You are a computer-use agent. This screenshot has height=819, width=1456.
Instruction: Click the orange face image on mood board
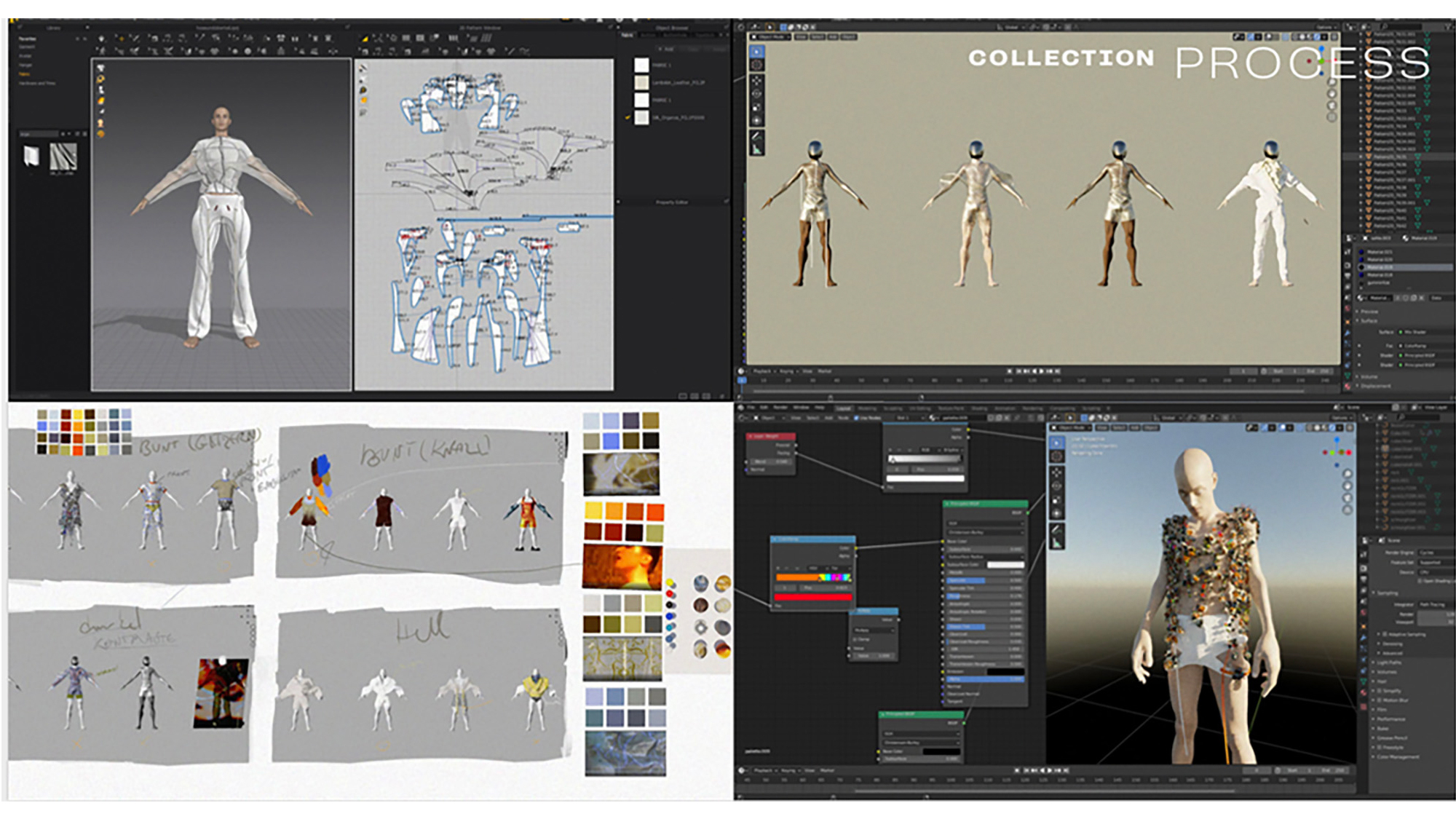tap(622, 566)
